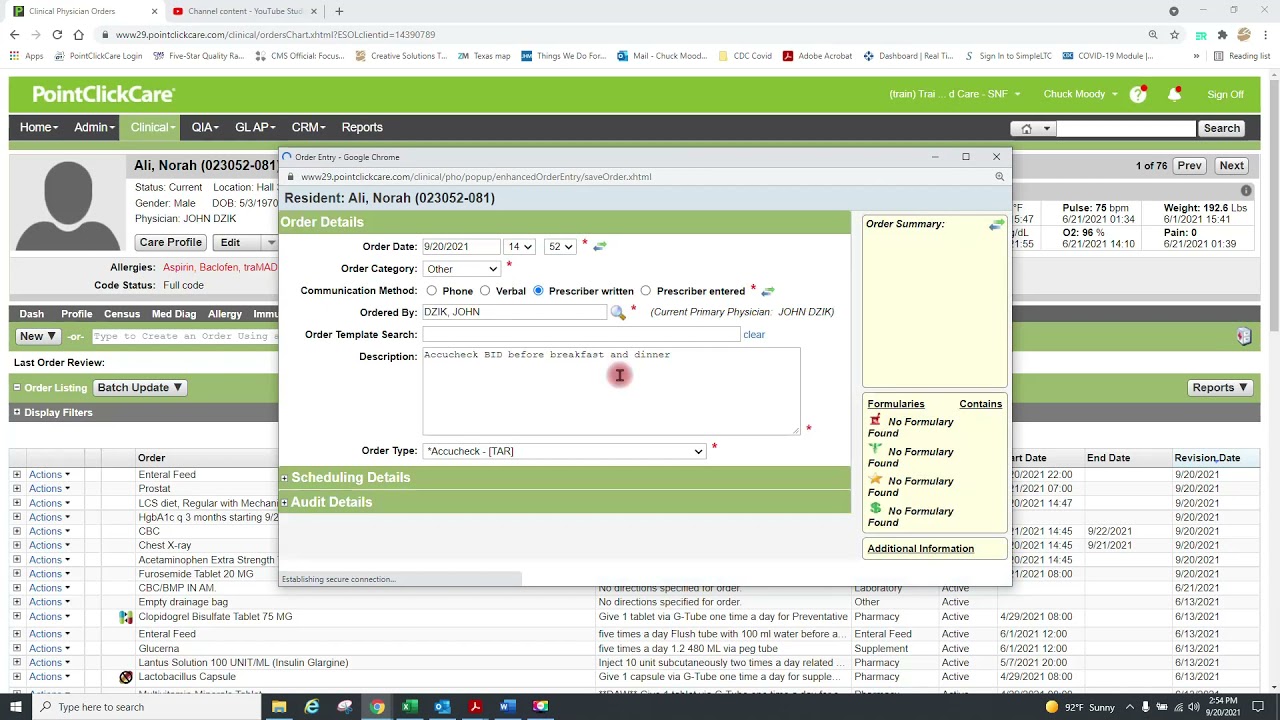Screen dimensions: 1280x720
Task: Open Word from the taskbar
Action: (507, 707)
